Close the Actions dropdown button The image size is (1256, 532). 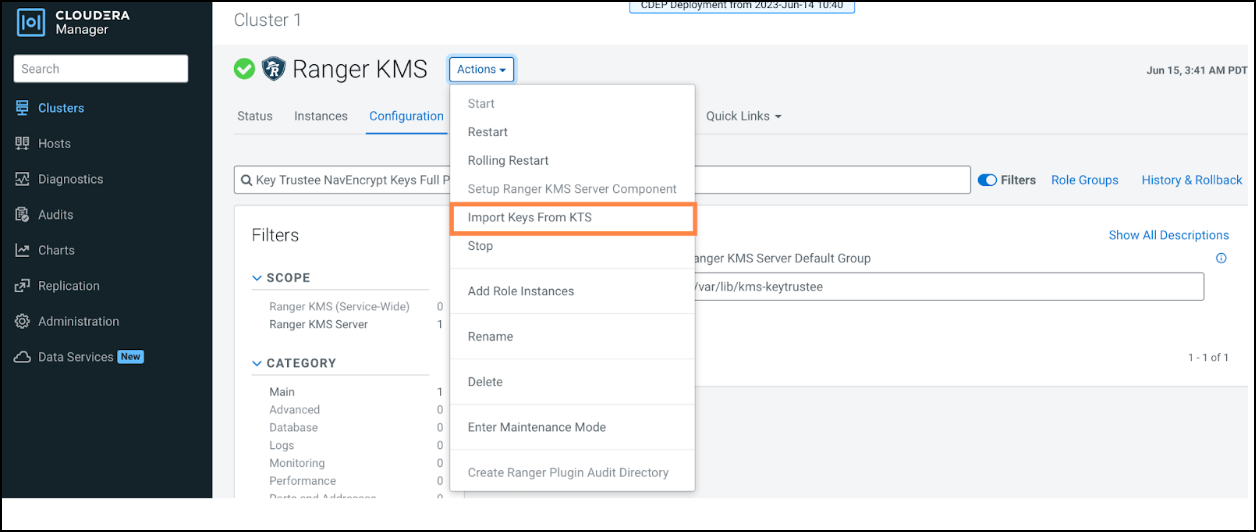pos(482,69)
